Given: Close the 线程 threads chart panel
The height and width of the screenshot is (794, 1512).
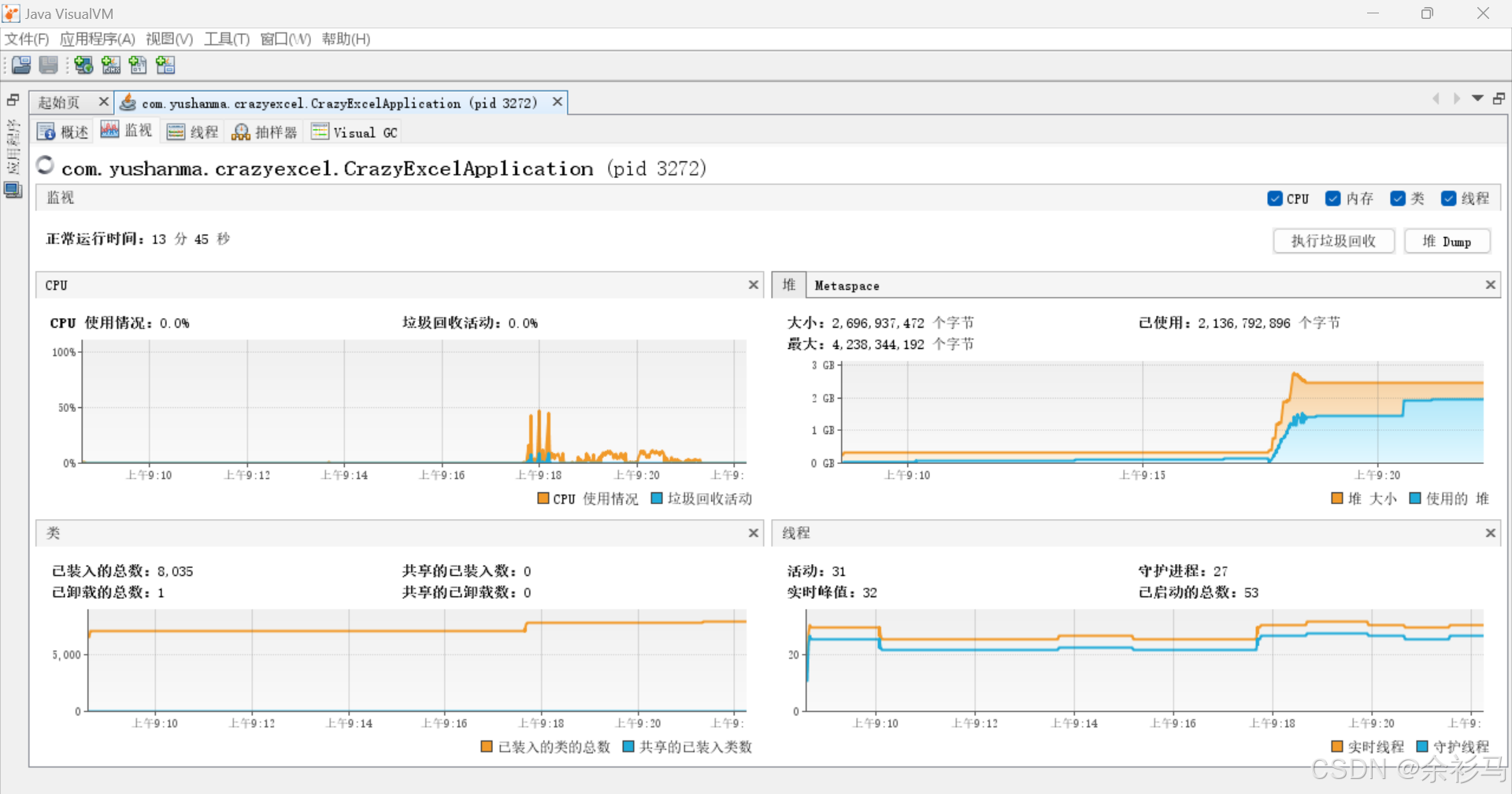Looking at the screenshot, I should point(1491,532).
